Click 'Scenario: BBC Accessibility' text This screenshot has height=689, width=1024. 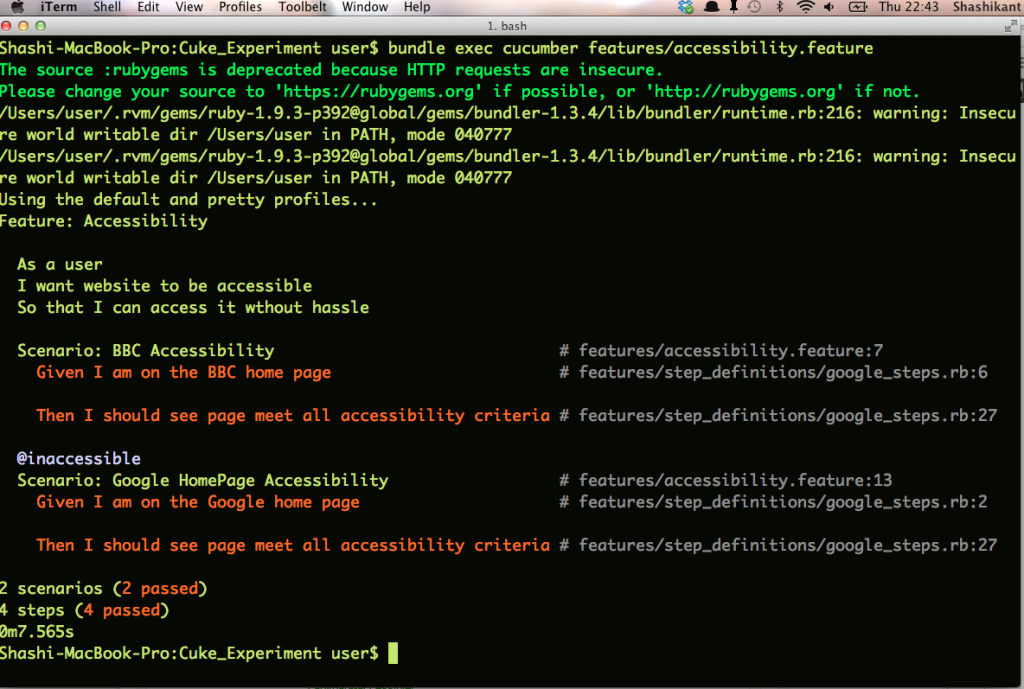146,351
